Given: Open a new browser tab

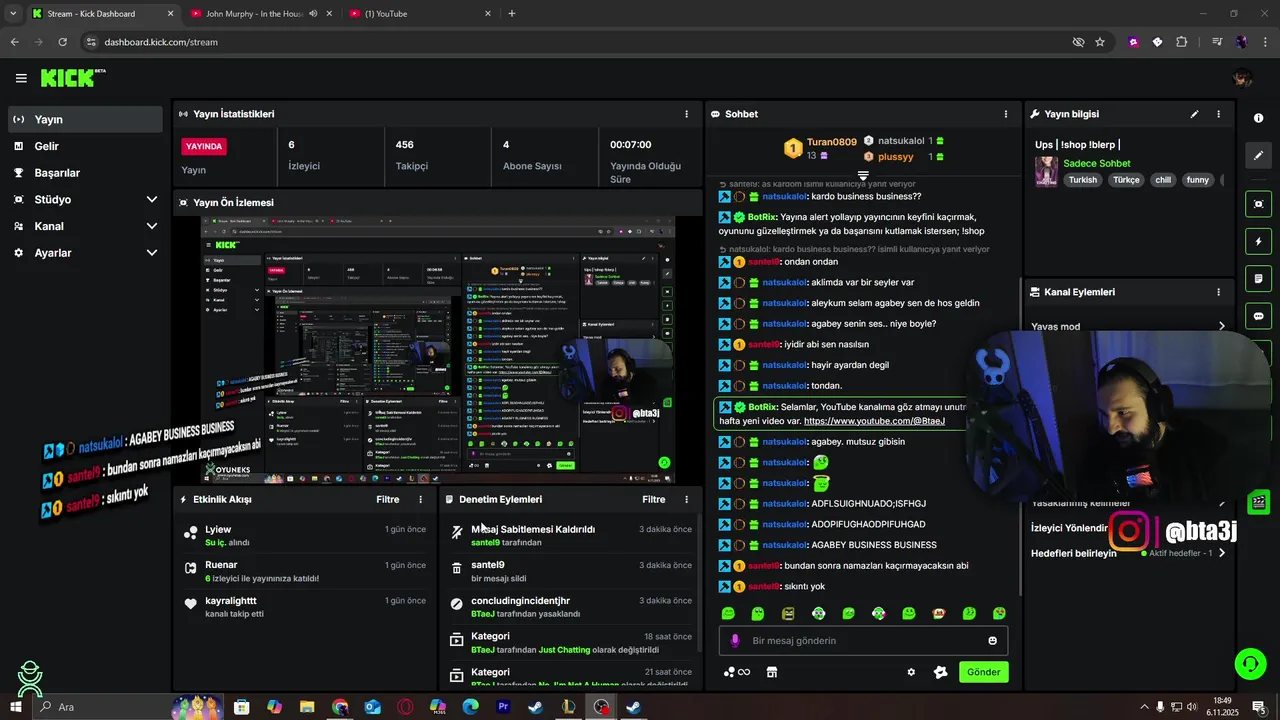Looking at the screenshot, I should (x=512, y=14).
